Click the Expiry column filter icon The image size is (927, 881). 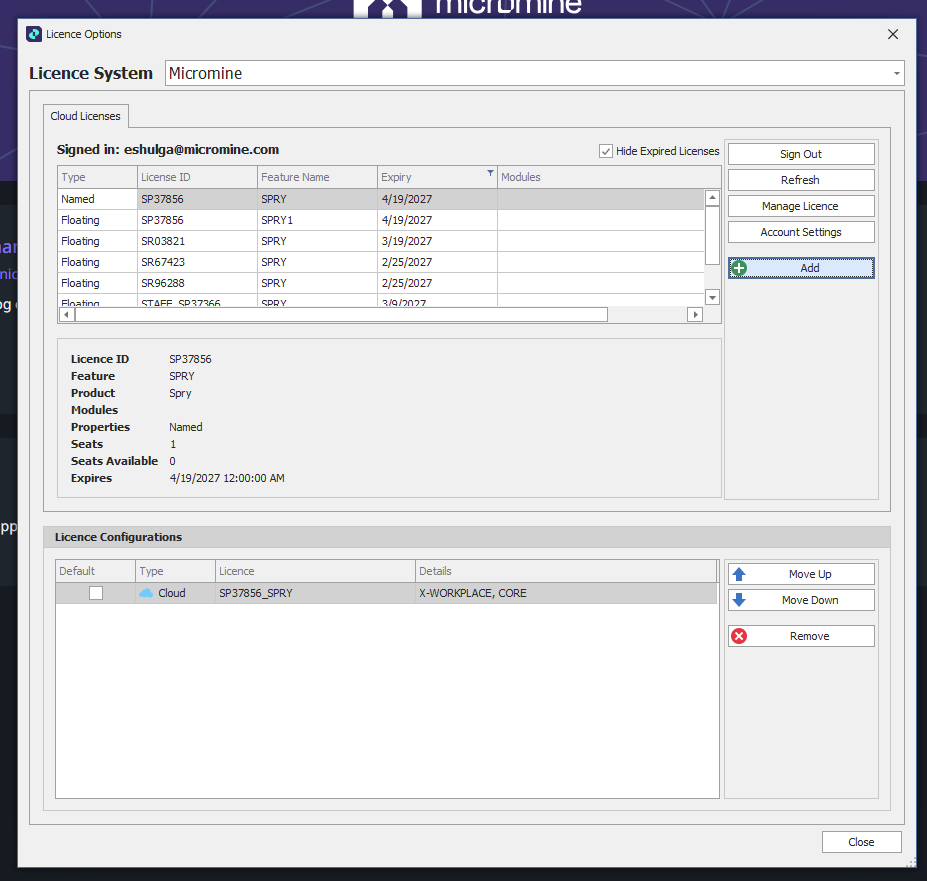click(490, 173)
